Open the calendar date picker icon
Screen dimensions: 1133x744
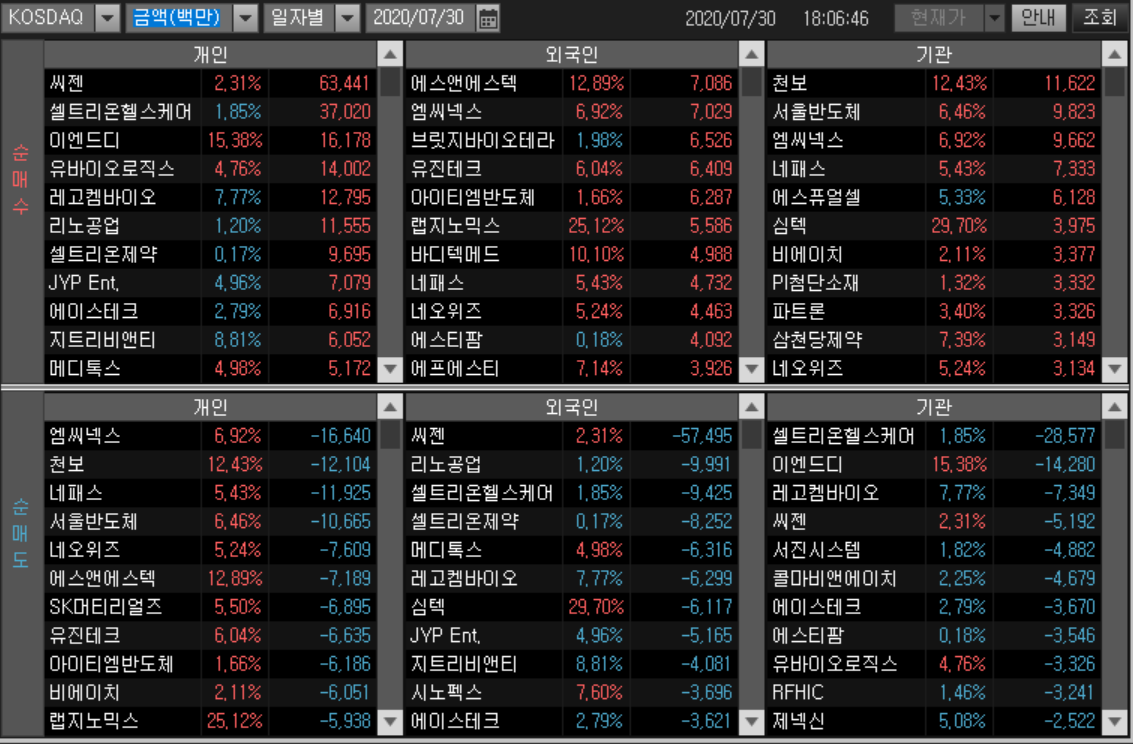(x=488, y=18)
